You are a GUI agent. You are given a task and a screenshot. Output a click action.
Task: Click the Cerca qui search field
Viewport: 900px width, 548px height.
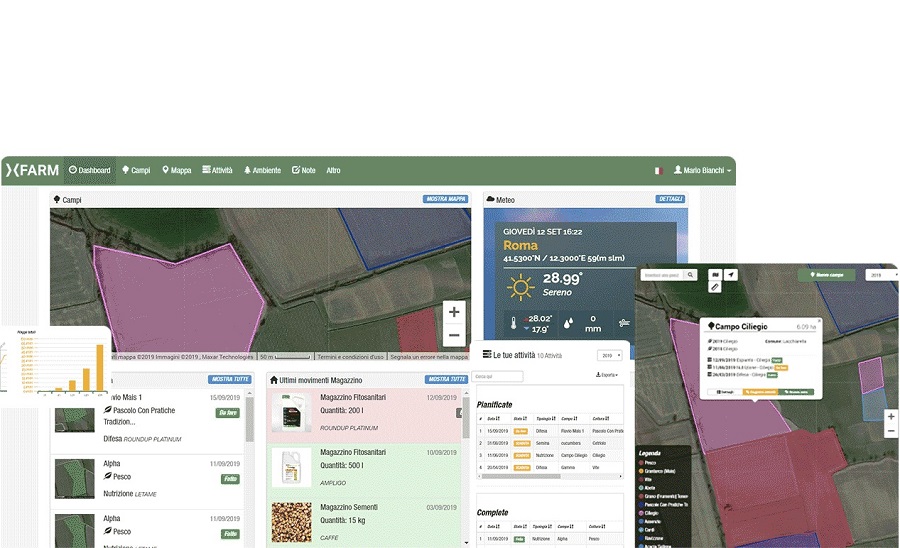pyautogui.click(x=497, y=376)
